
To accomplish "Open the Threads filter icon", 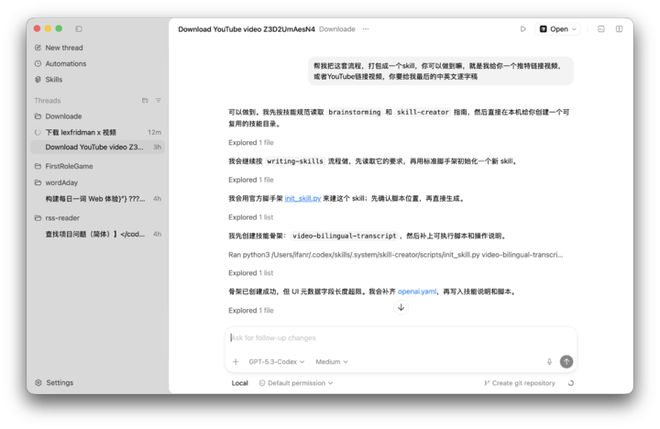I will [158, 100].
